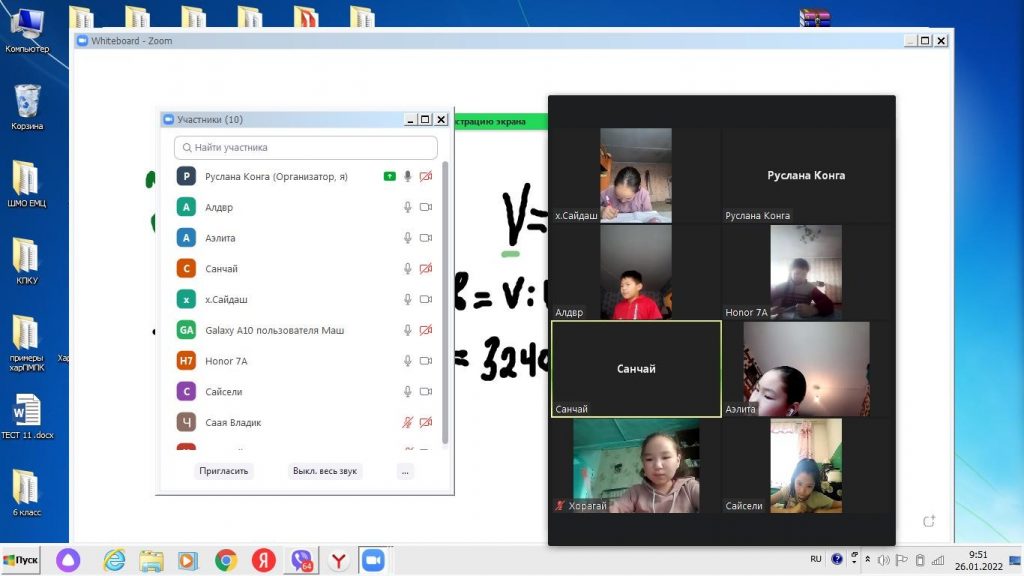The width and height of the screenshot is (1024, 576).
Task: Open more options with the ellipsis button
Action: 405,471
